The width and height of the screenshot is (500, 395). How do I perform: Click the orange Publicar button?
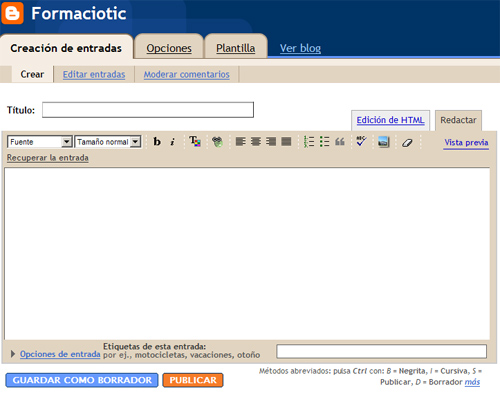coord(193,380)
